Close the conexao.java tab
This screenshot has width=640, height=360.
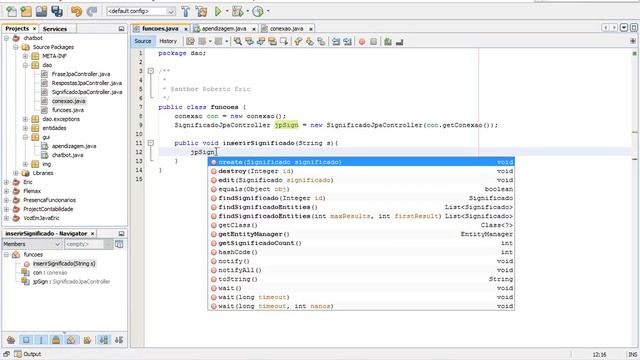click(x=311, y=29)
